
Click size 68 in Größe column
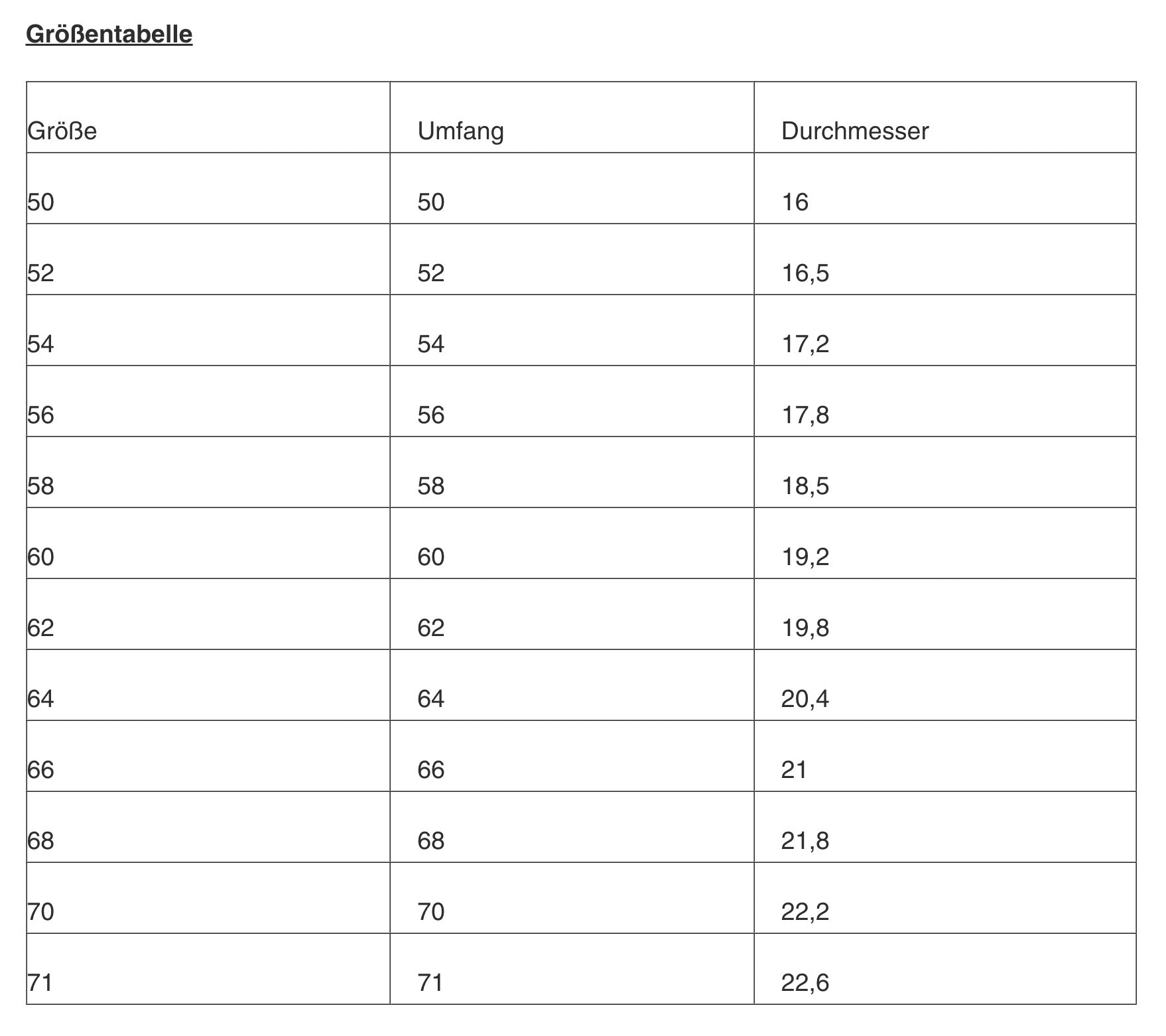[x=40, y=841]
